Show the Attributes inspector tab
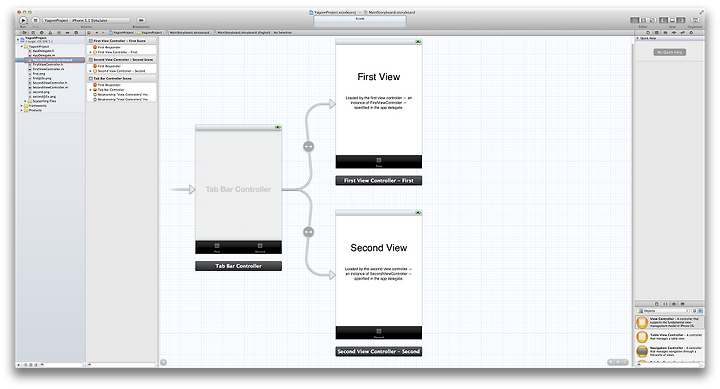720x389 pixels. coord(674,33)
